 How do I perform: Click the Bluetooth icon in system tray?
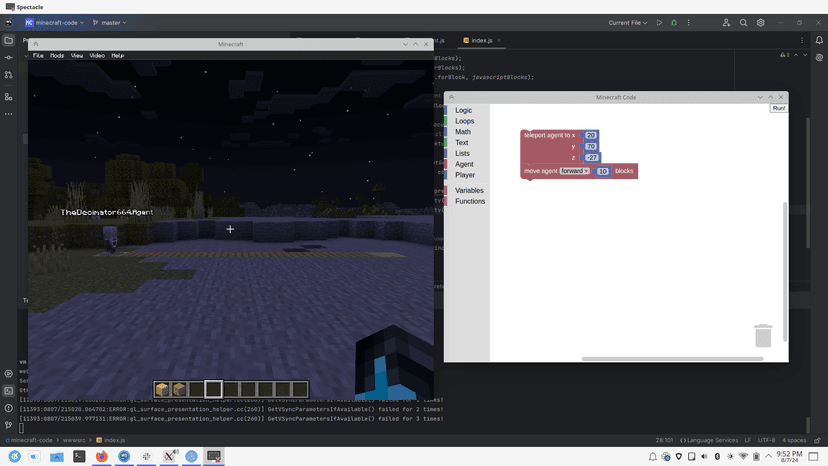[717, 456]
